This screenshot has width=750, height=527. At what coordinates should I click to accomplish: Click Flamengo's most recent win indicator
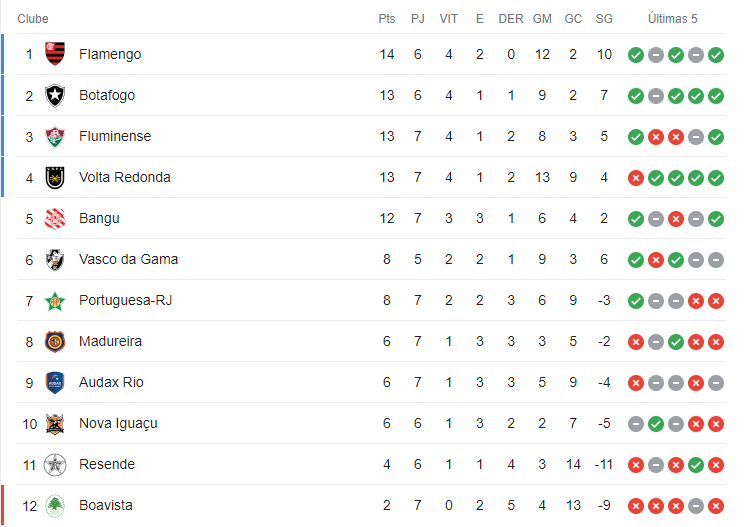[x=716, y=55]
